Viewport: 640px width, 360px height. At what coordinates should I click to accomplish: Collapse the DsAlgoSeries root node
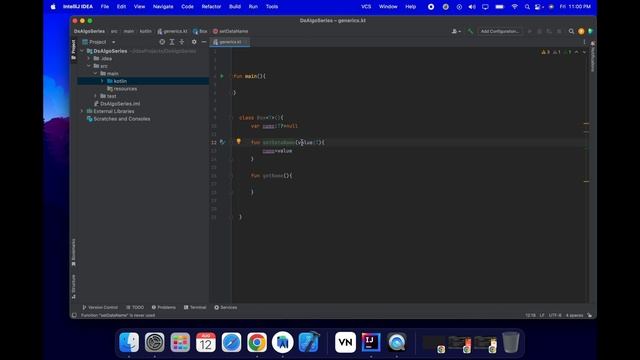pyautogui.click(x=82, y=51)
